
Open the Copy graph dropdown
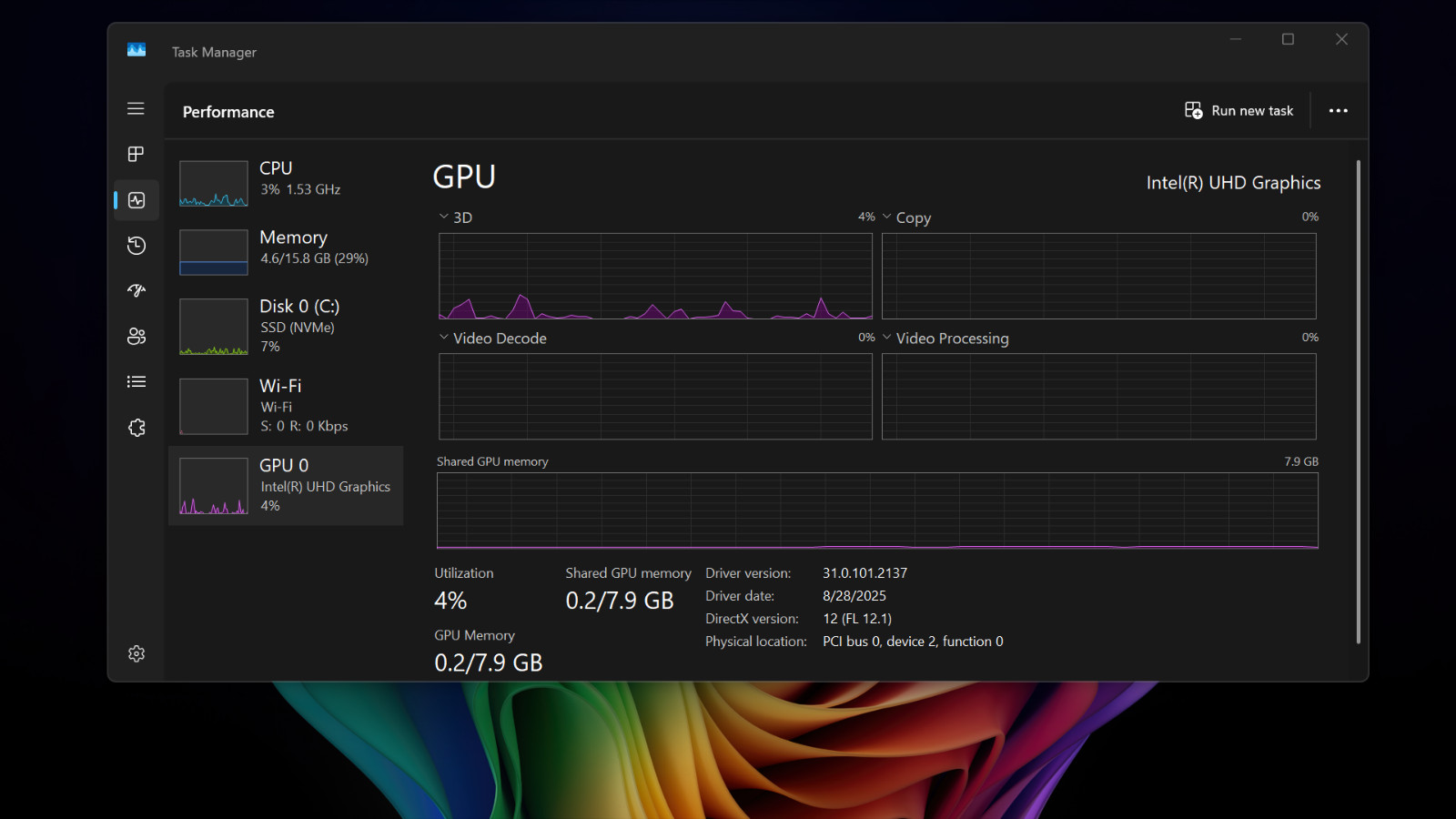[887, 217]
